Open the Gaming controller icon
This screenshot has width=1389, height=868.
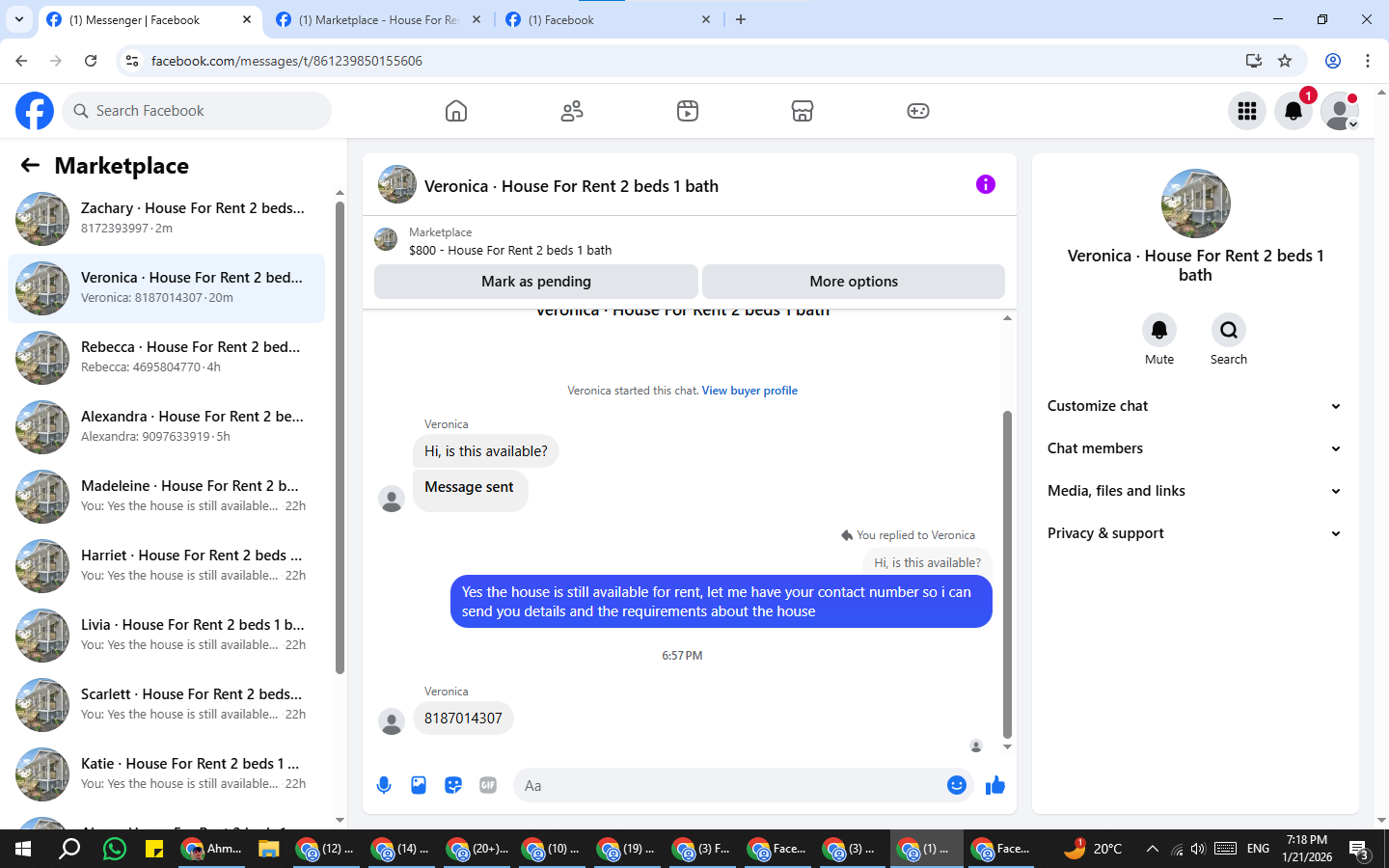[x=918, y=111]
